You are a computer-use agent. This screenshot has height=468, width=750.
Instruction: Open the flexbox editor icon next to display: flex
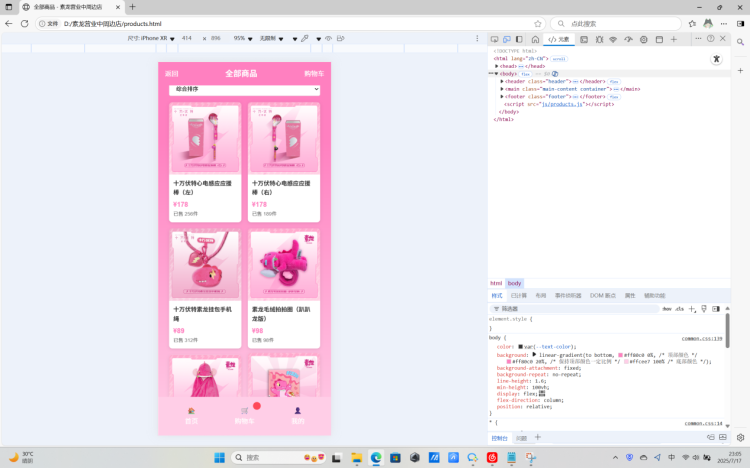542,393
